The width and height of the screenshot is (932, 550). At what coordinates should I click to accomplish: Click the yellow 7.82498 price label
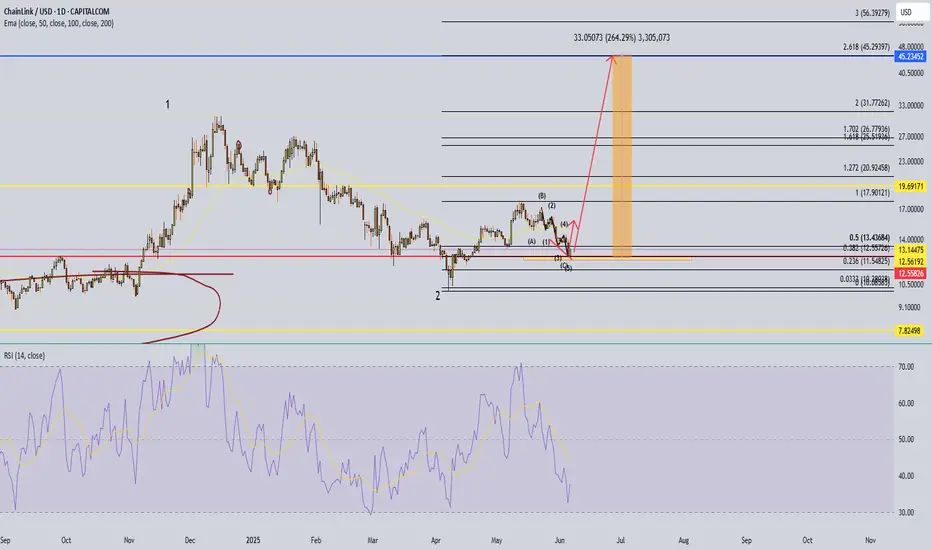(910, 331)
